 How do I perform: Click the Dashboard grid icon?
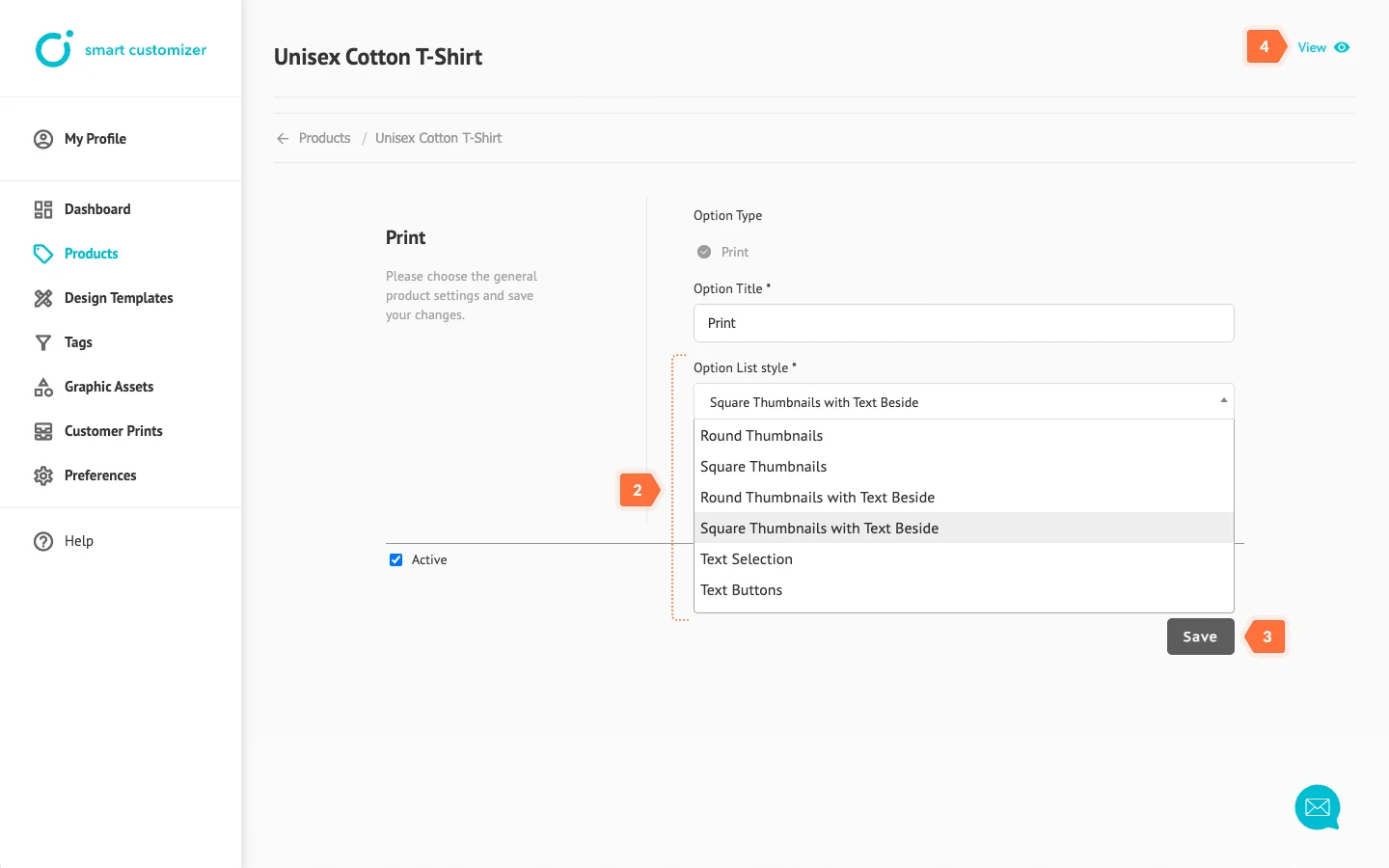coord(43,209)
